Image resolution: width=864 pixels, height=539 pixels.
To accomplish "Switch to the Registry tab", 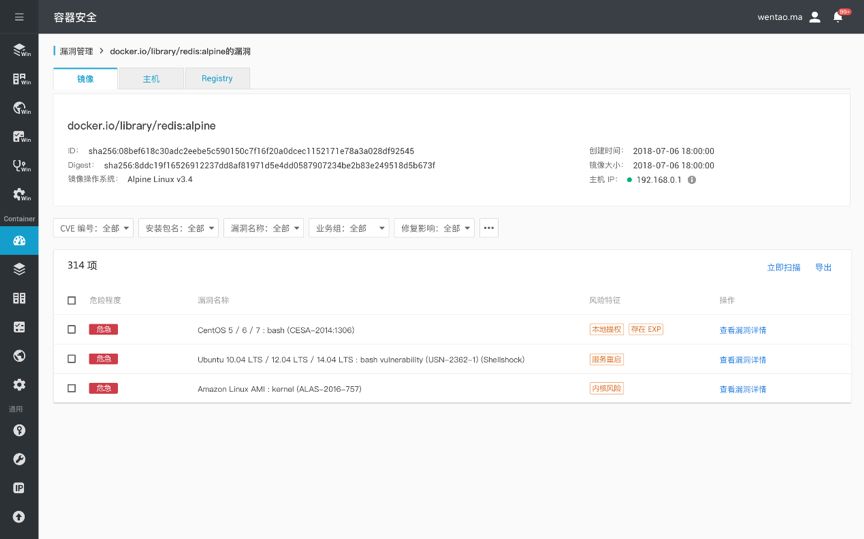I will coord(217,78).
